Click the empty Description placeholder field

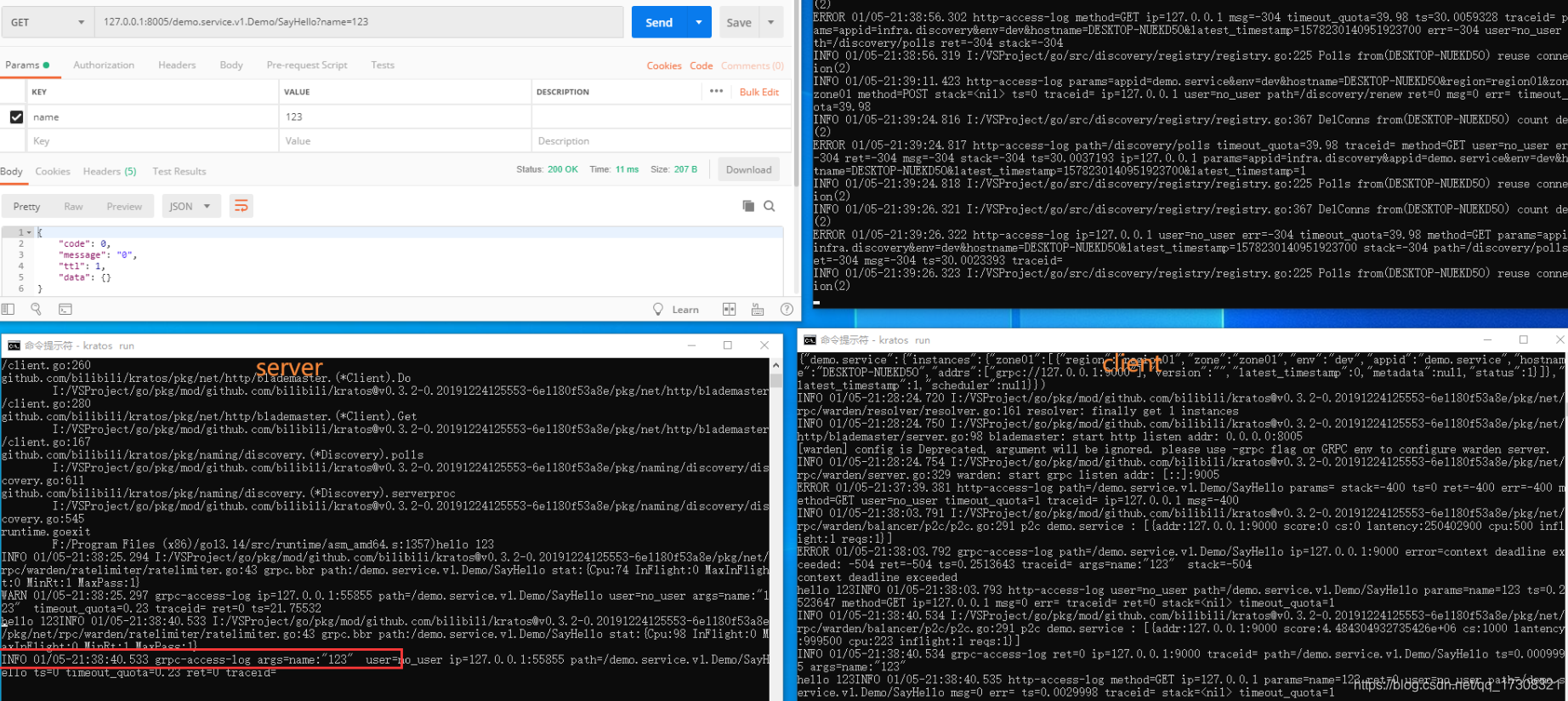[661, 141]
